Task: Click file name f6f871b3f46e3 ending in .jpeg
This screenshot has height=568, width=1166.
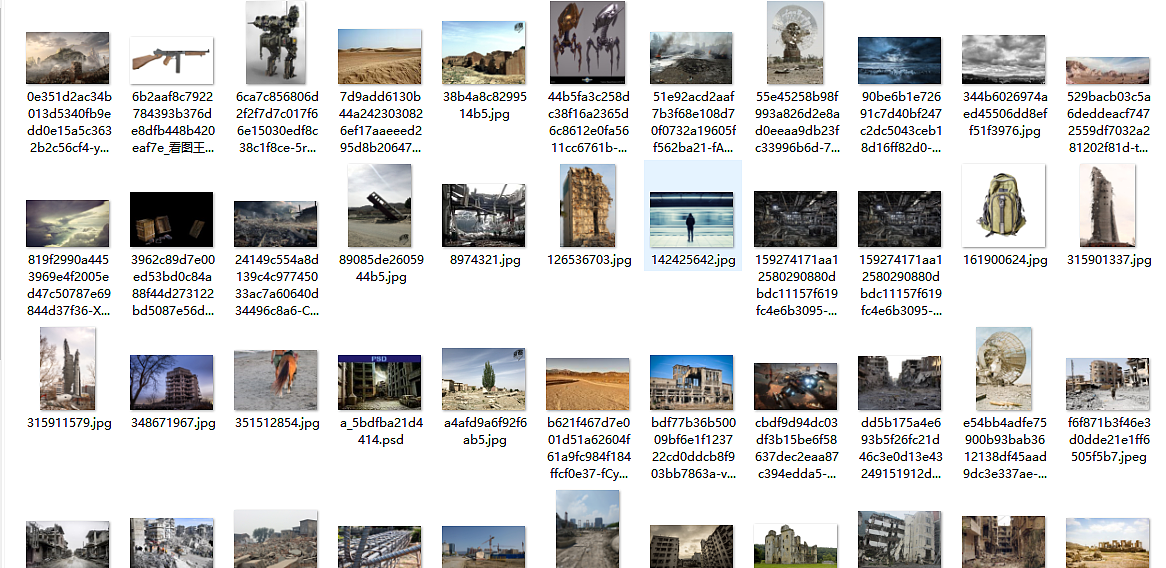Action: pos(1108,440)
